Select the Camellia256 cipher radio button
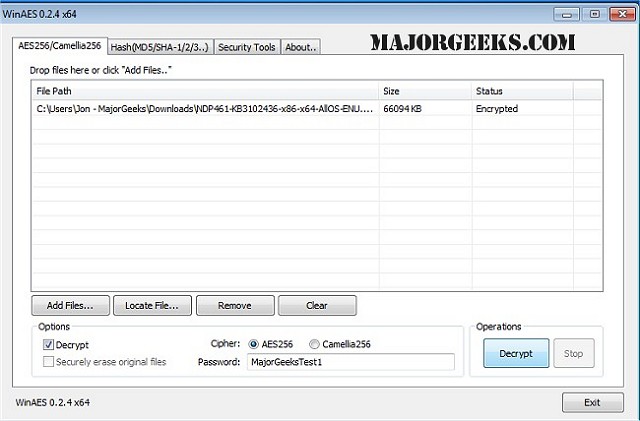This screenshot has height=421, width=640. (314, 344)
